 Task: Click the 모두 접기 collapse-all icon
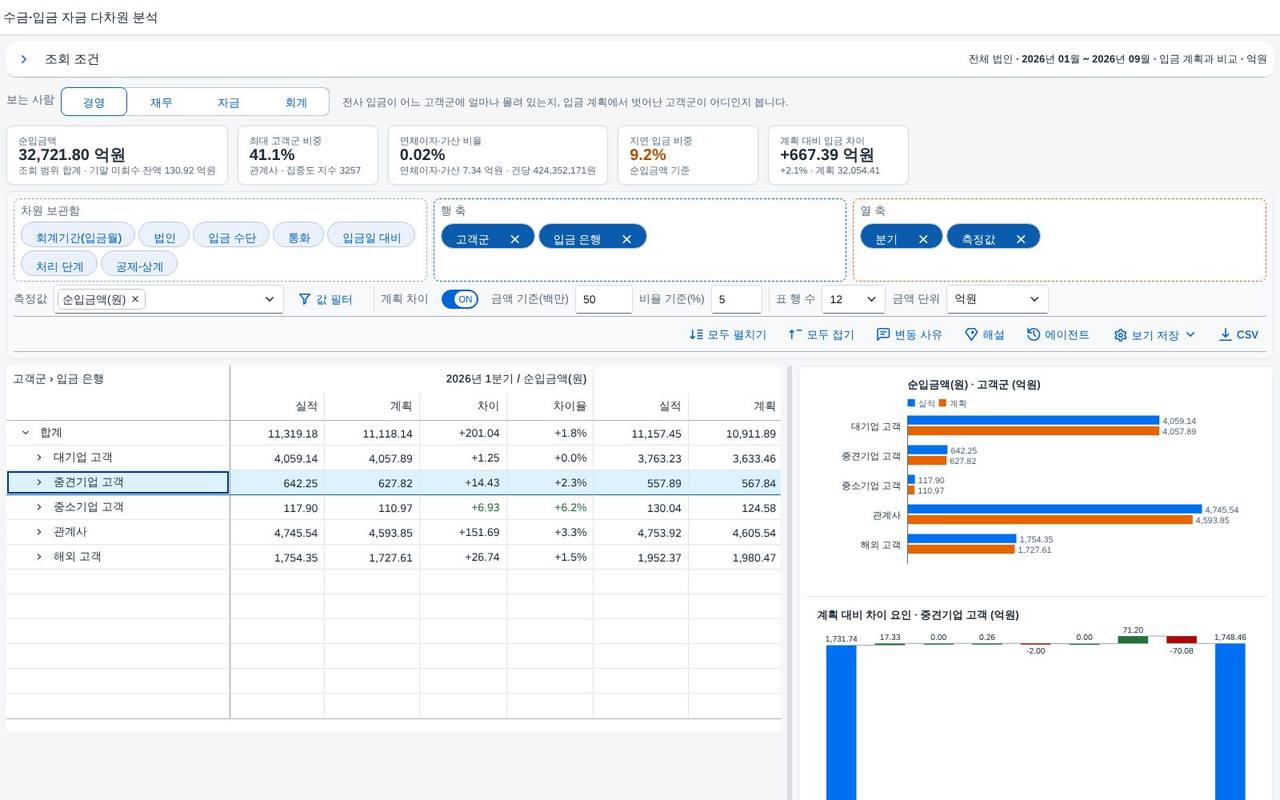(795, 335)
